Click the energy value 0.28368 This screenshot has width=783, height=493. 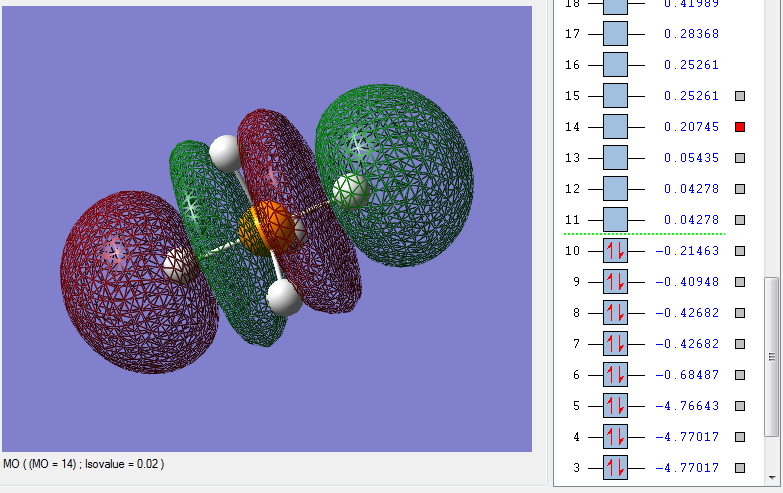(x=691, y=34)
